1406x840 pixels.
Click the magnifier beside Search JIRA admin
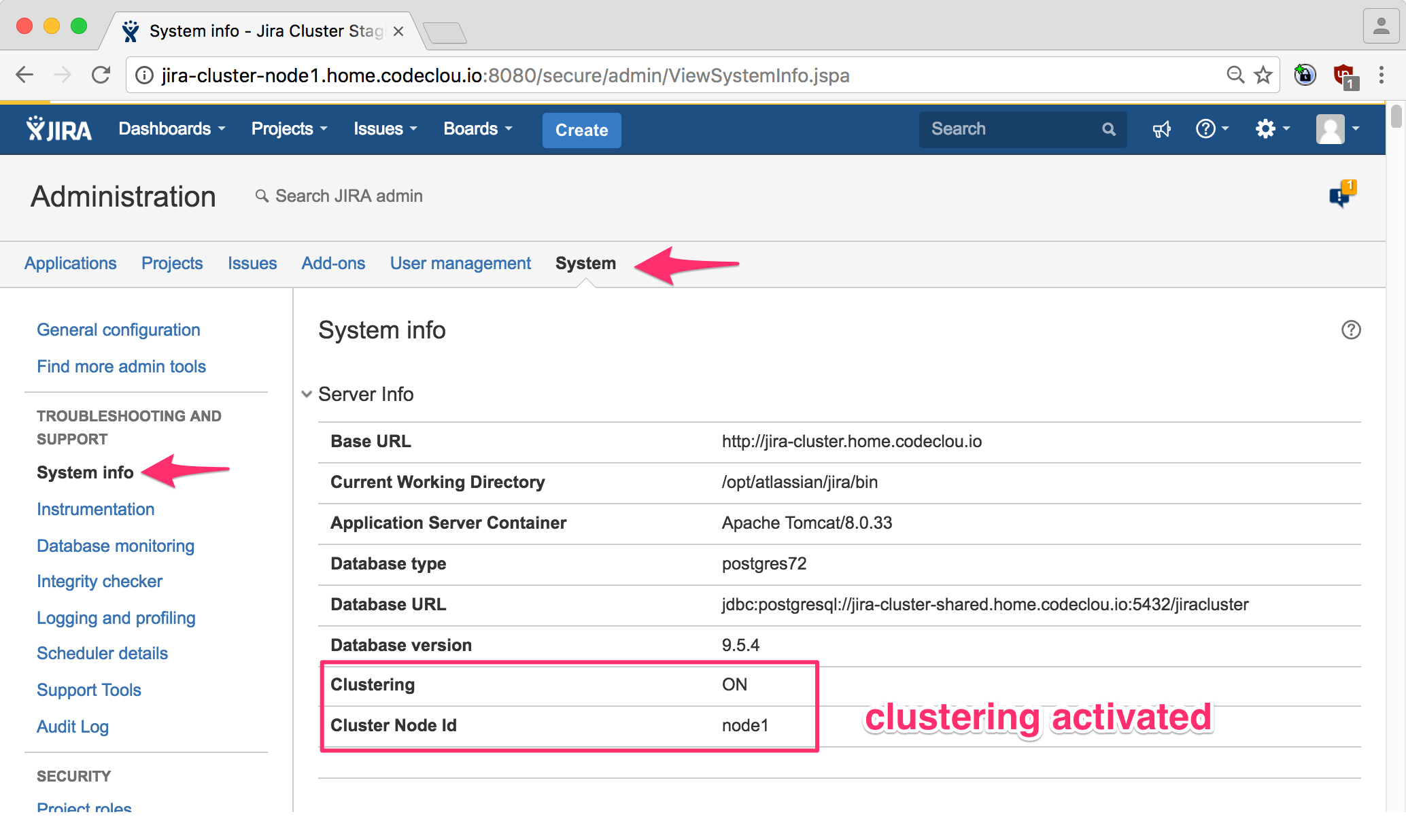(262, 196)
